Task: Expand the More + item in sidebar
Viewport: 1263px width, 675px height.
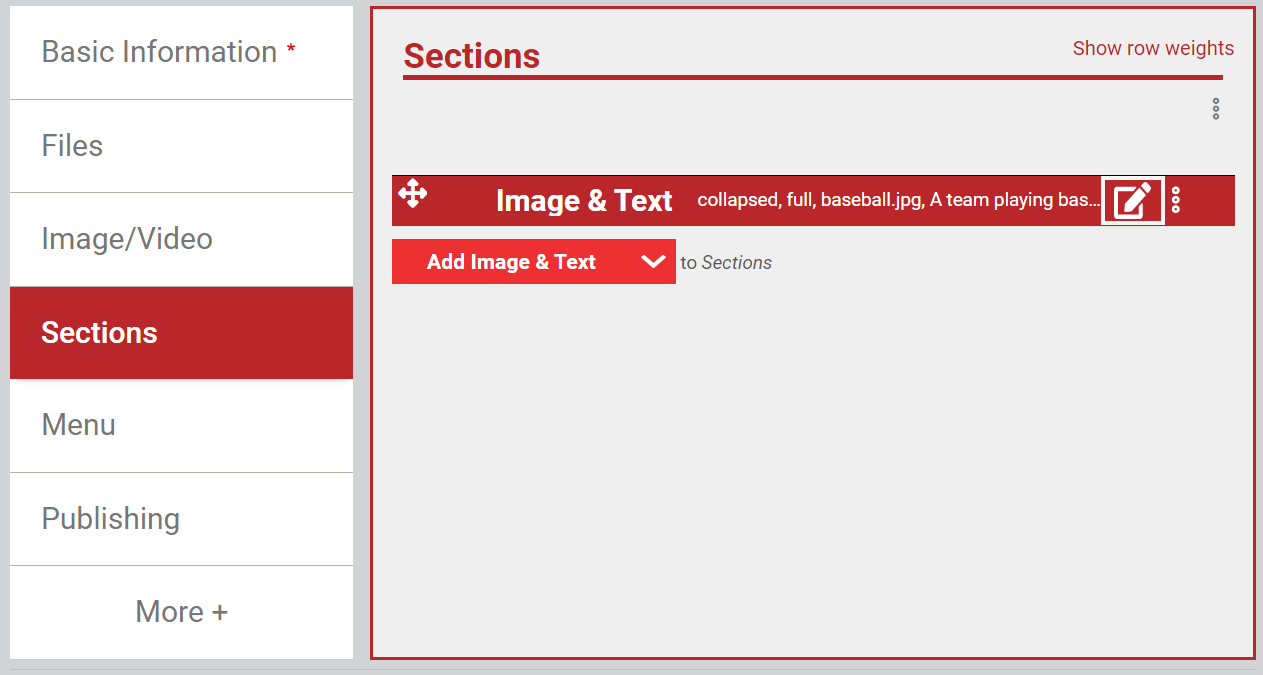Action: (182, 612)
